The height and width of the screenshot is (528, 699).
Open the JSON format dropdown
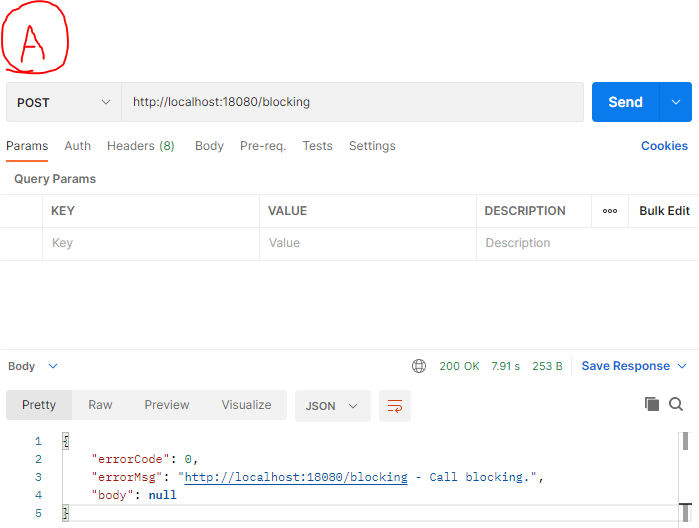[333, 406]
